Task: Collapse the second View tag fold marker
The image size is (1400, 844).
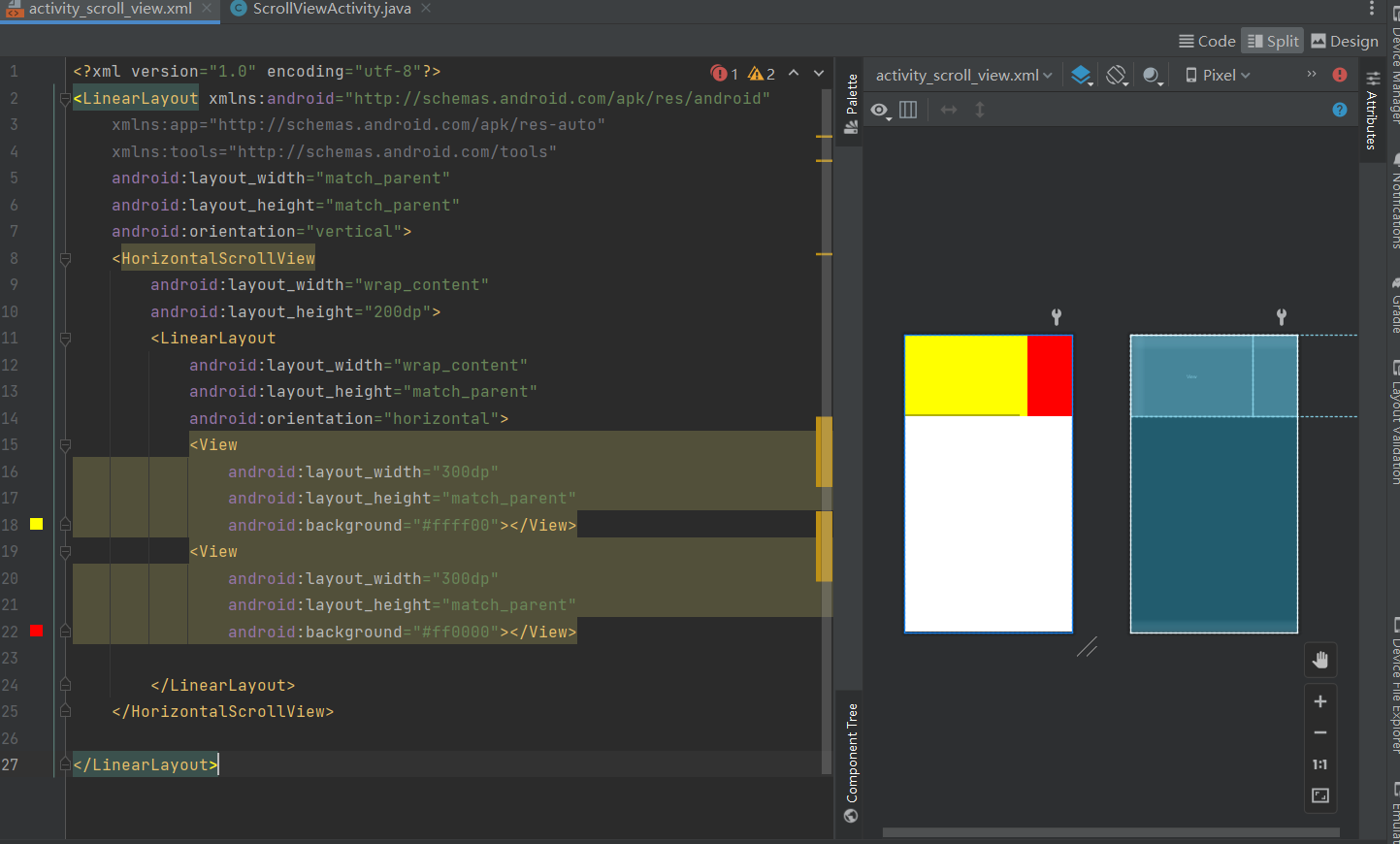Action: (x=65, y=552)
